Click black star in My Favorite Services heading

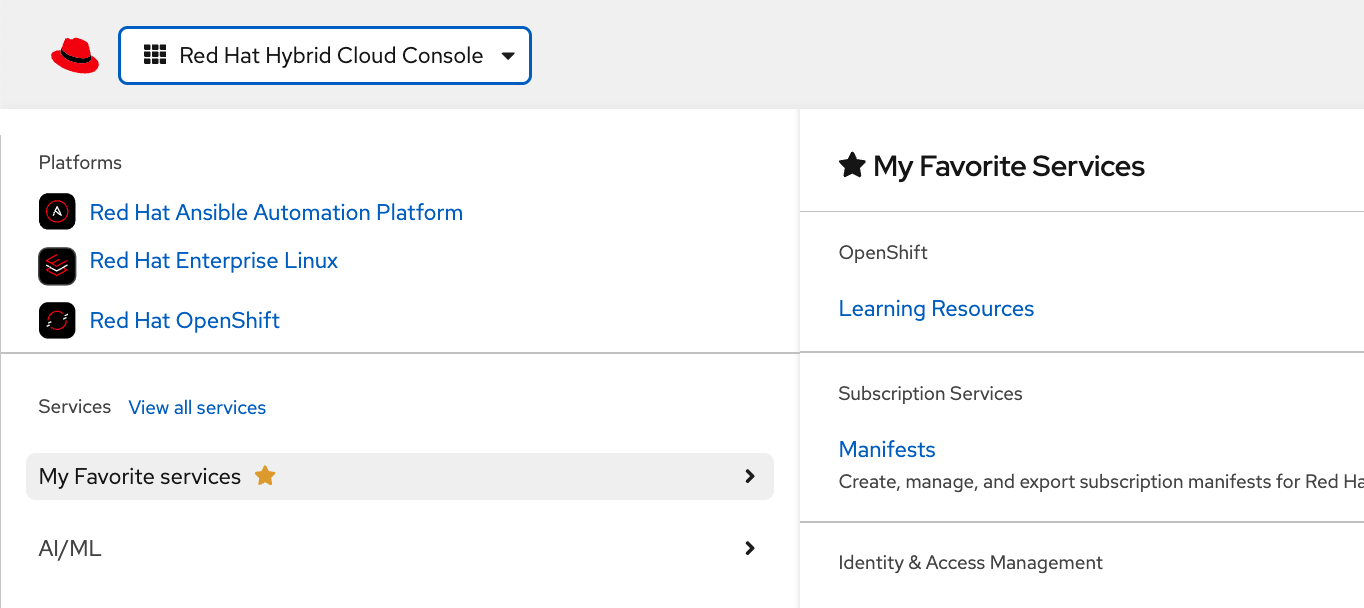852,165
